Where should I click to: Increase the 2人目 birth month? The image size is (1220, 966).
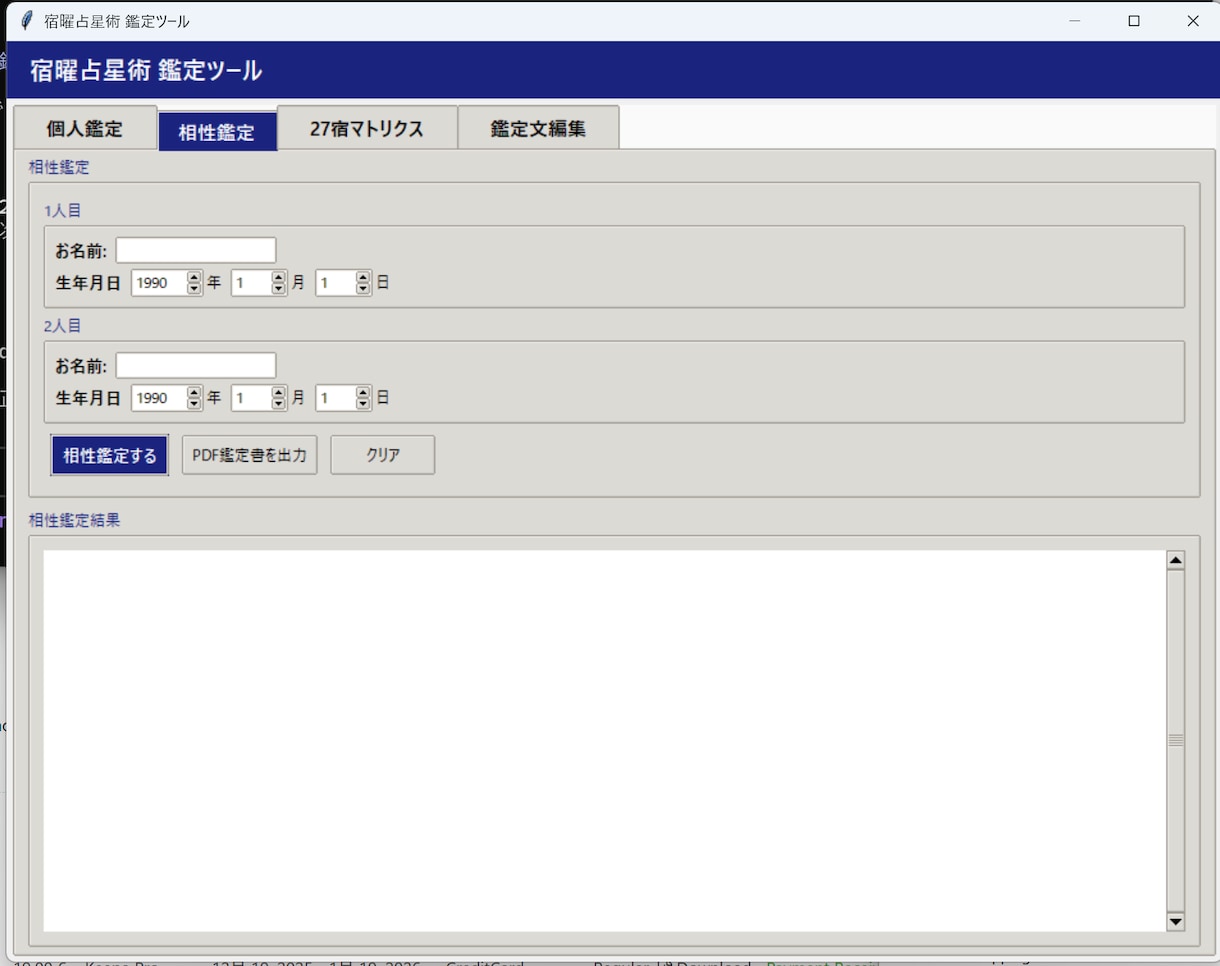(x=278, y=392)
